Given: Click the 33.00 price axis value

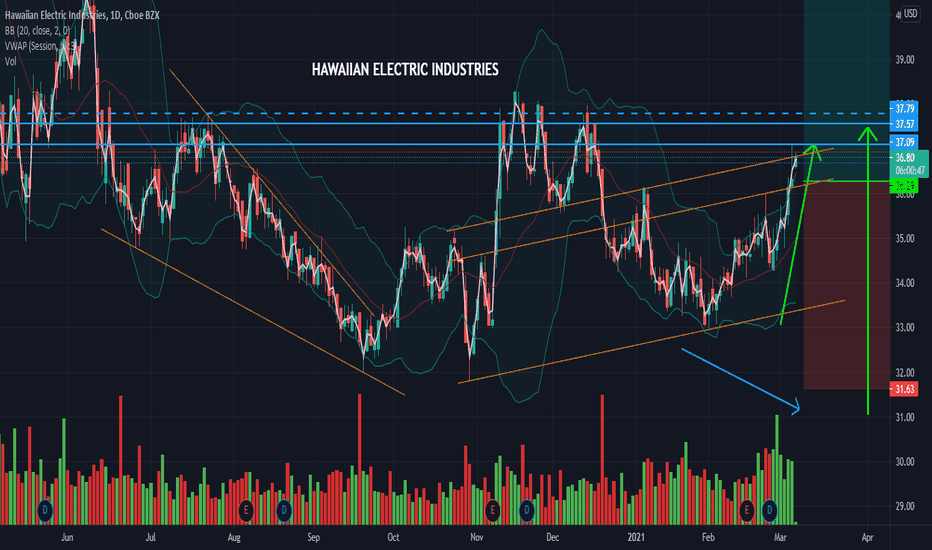Looking at the screenshot, I should pos(905,328).
